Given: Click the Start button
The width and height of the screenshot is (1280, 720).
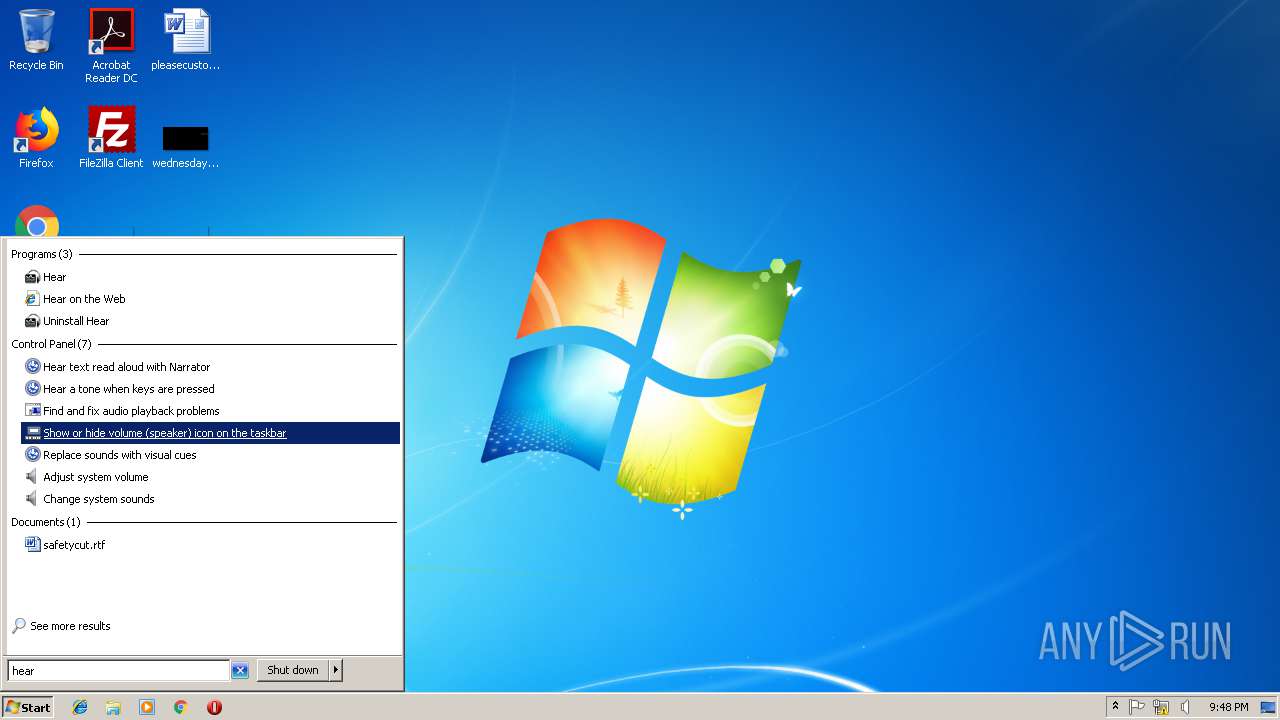Looking at the screenshot, I should [x=28, y=707].
